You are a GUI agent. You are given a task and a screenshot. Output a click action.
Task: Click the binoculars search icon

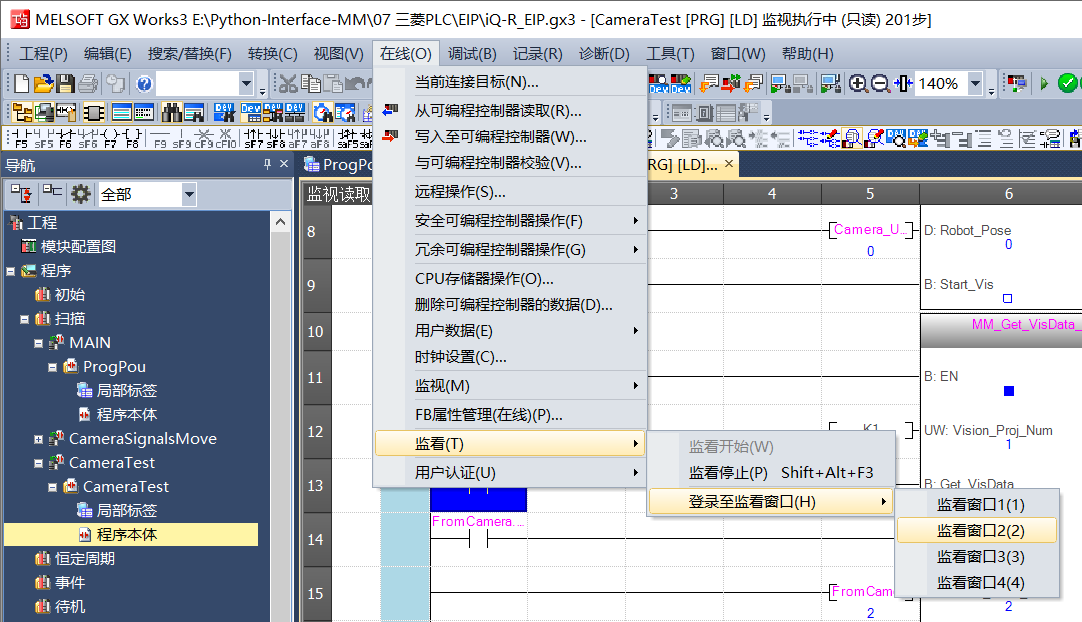click(172, 113)
